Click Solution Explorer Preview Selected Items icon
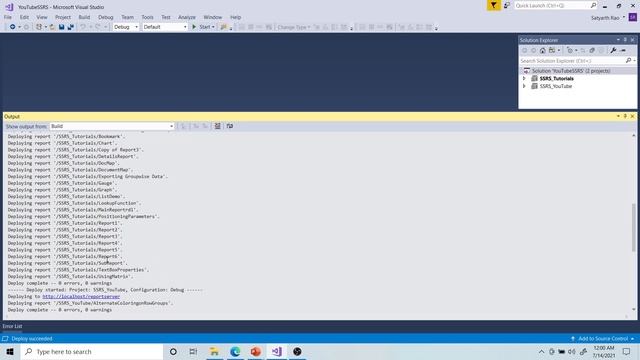The height and width of the screenshot is (360, 640). coord(623,50)
